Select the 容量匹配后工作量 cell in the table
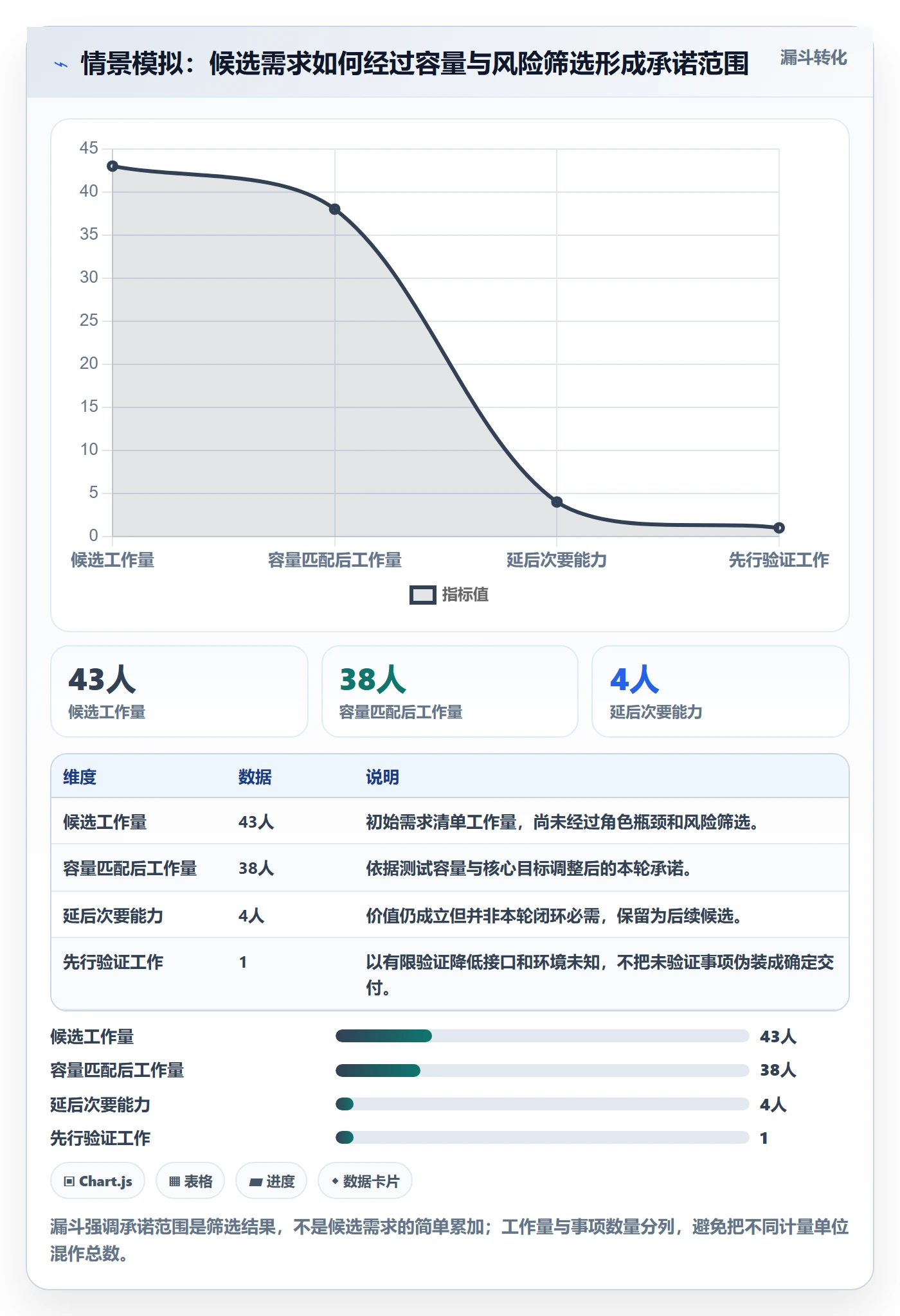The image size is (900, 1316). [x=130, y=868]
